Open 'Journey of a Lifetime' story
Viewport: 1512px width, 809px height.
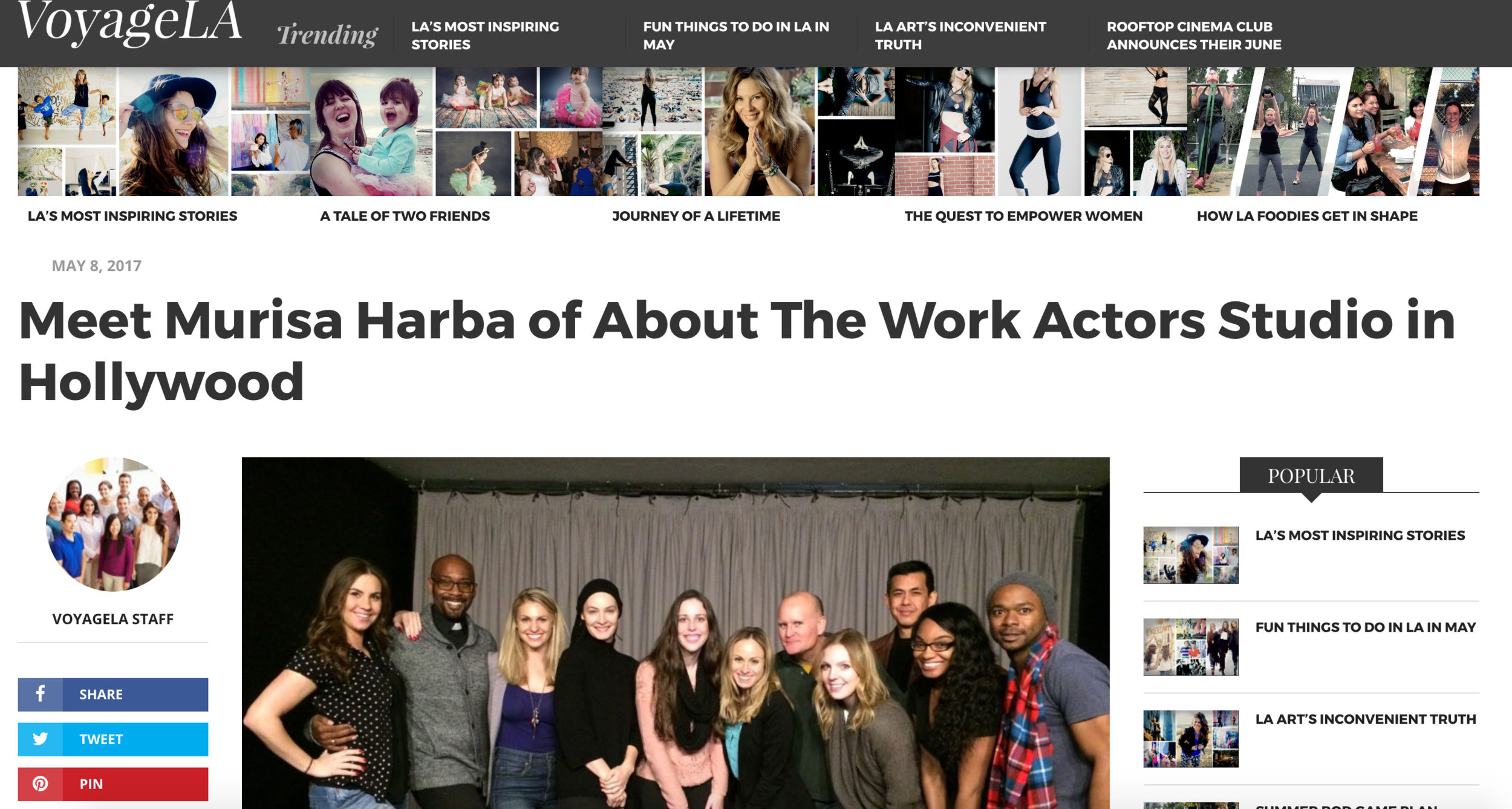click(x=696, y=216)
